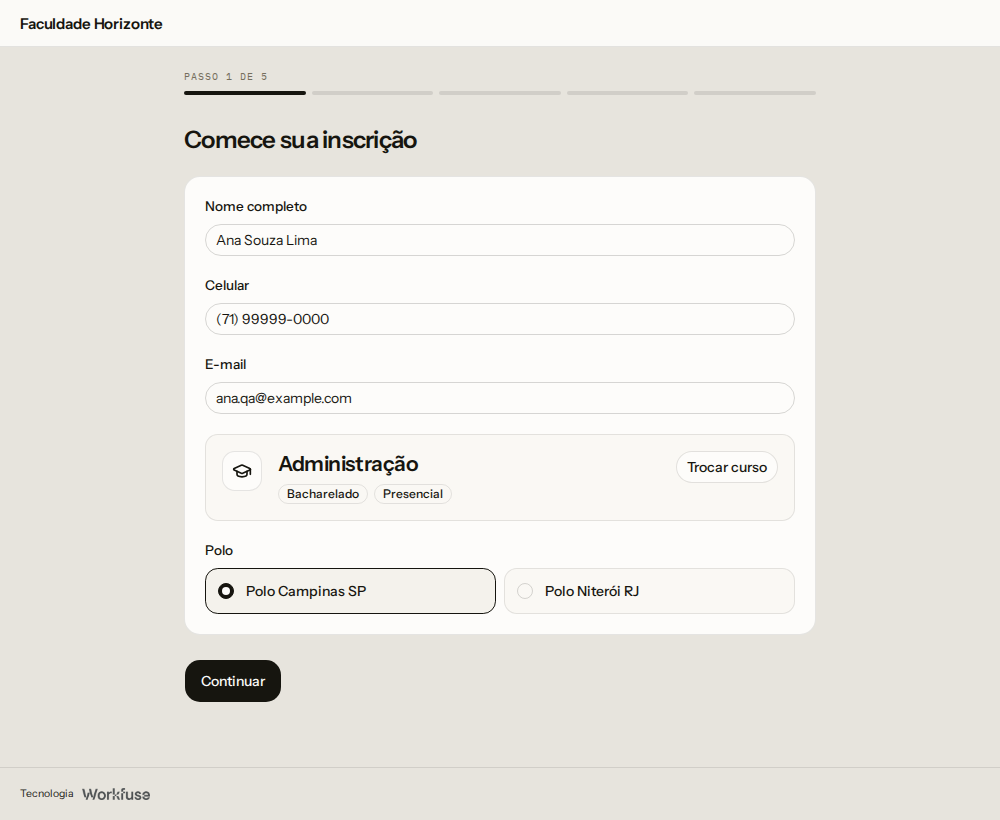Click the 'Passo 1 de 5' label

pyautogui.click(x=226, y=77)
